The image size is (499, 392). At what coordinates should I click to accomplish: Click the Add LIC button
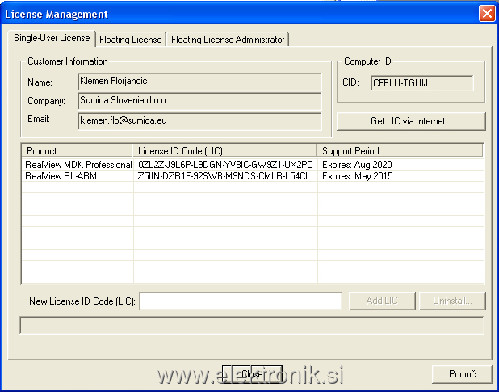[x=382, y=301]
